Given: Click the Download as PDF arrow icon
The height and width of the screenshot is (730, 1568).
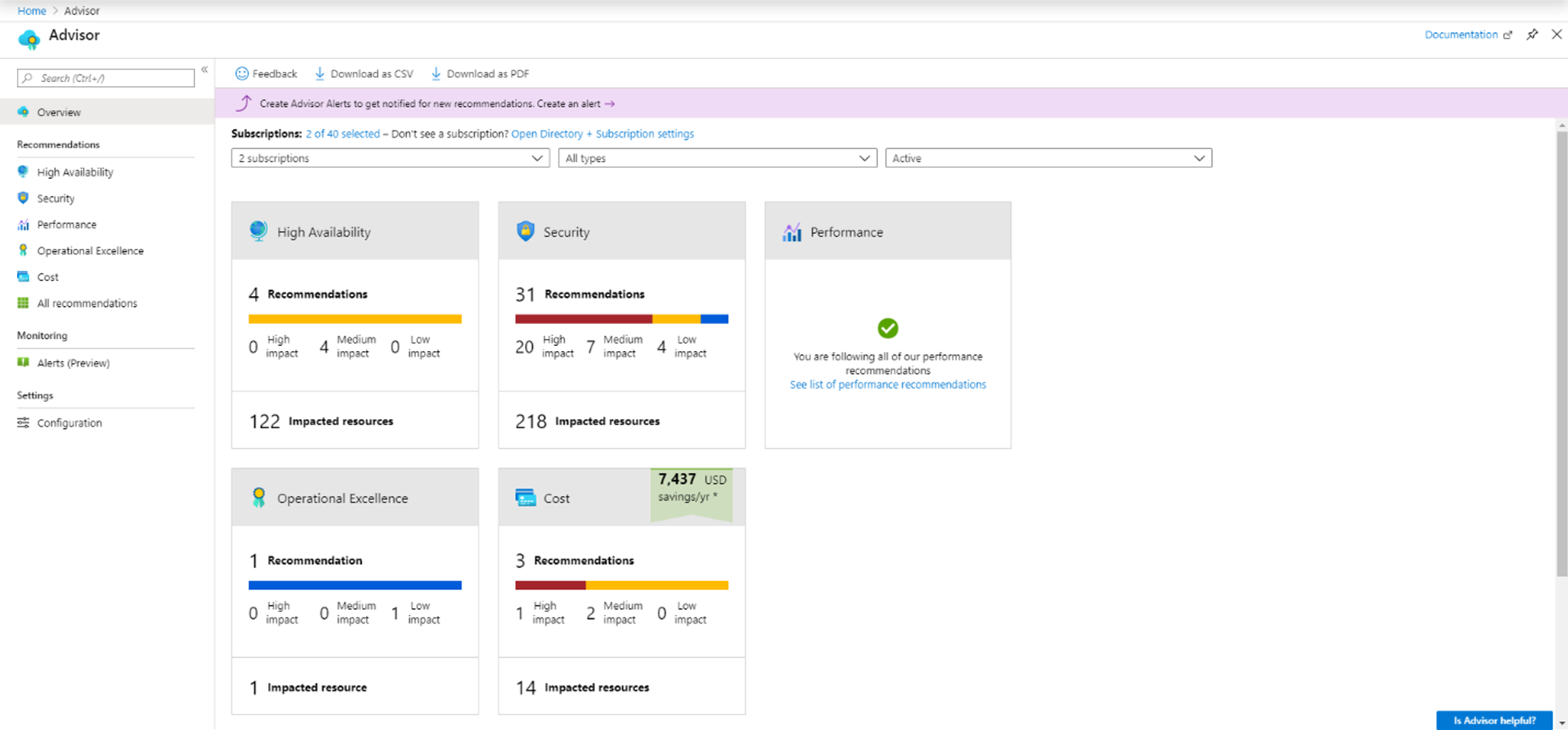Looking at the screenshot, I should click(436, 73).
